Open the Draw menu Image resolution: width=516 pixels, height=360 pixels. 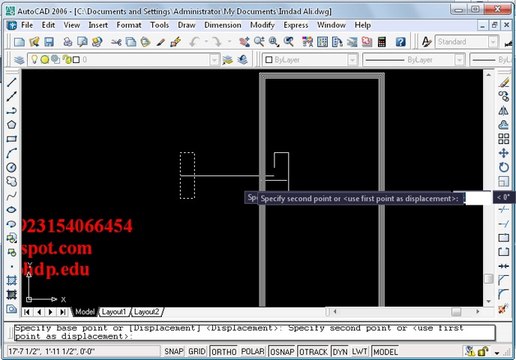pos(186,25)
